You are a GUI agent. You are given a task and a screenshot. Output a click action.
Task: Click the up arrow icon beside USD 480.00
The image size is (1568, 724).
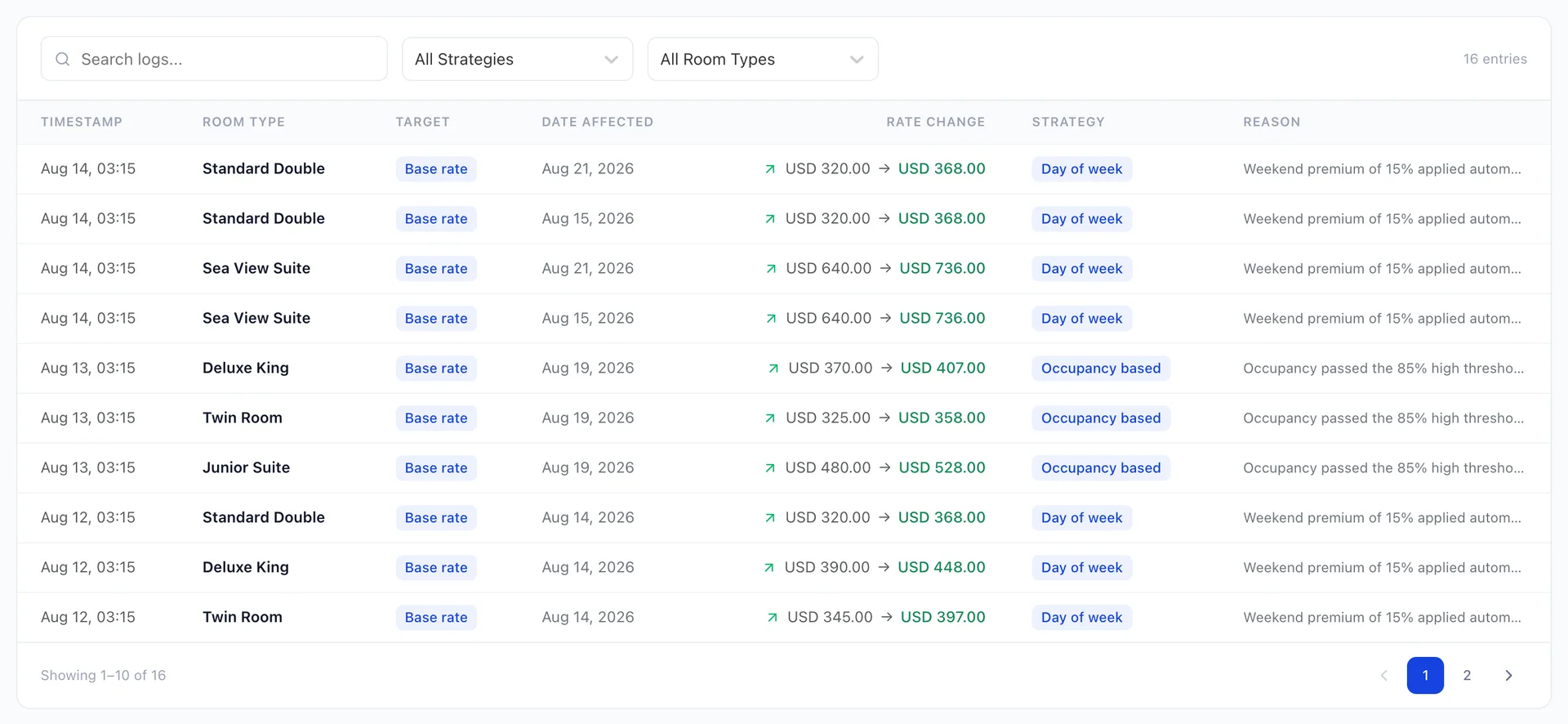(x=769, y=468)
